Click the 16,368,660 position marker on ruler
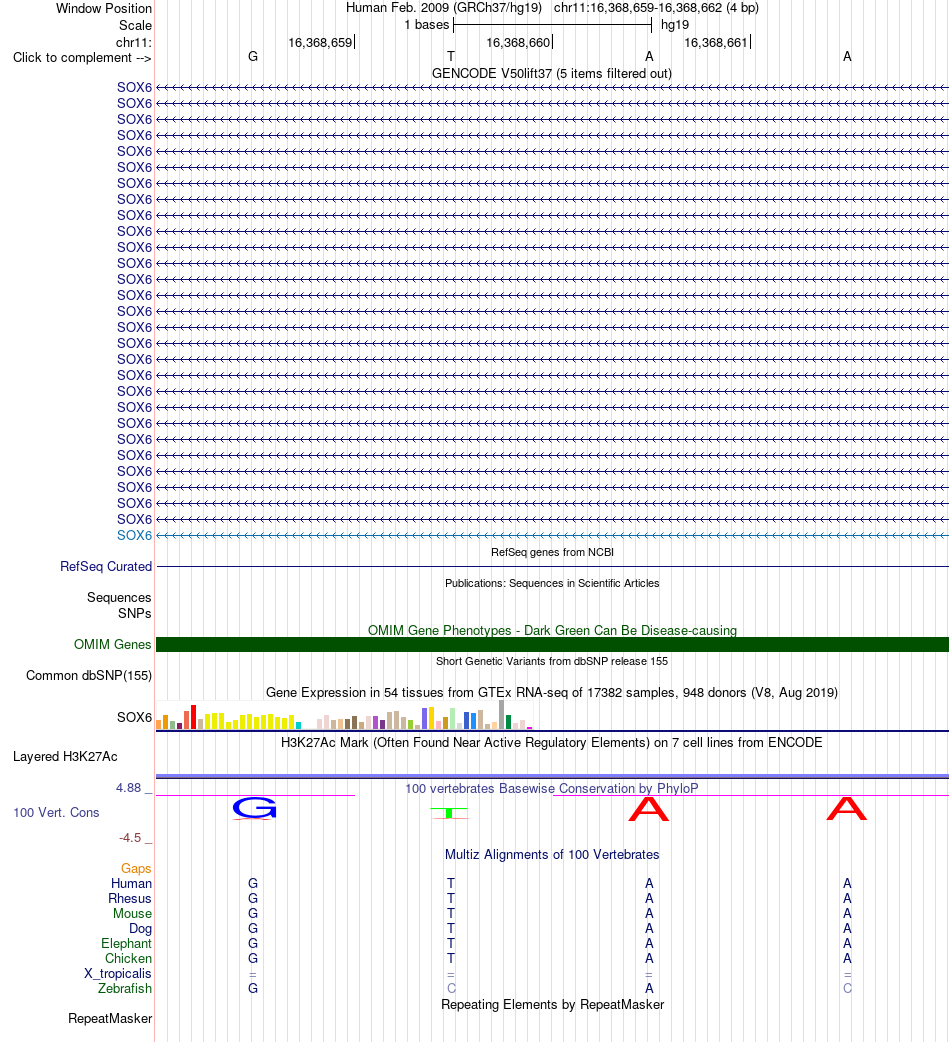This screenshot has width=950, height=1042. [x=519, y=43]
